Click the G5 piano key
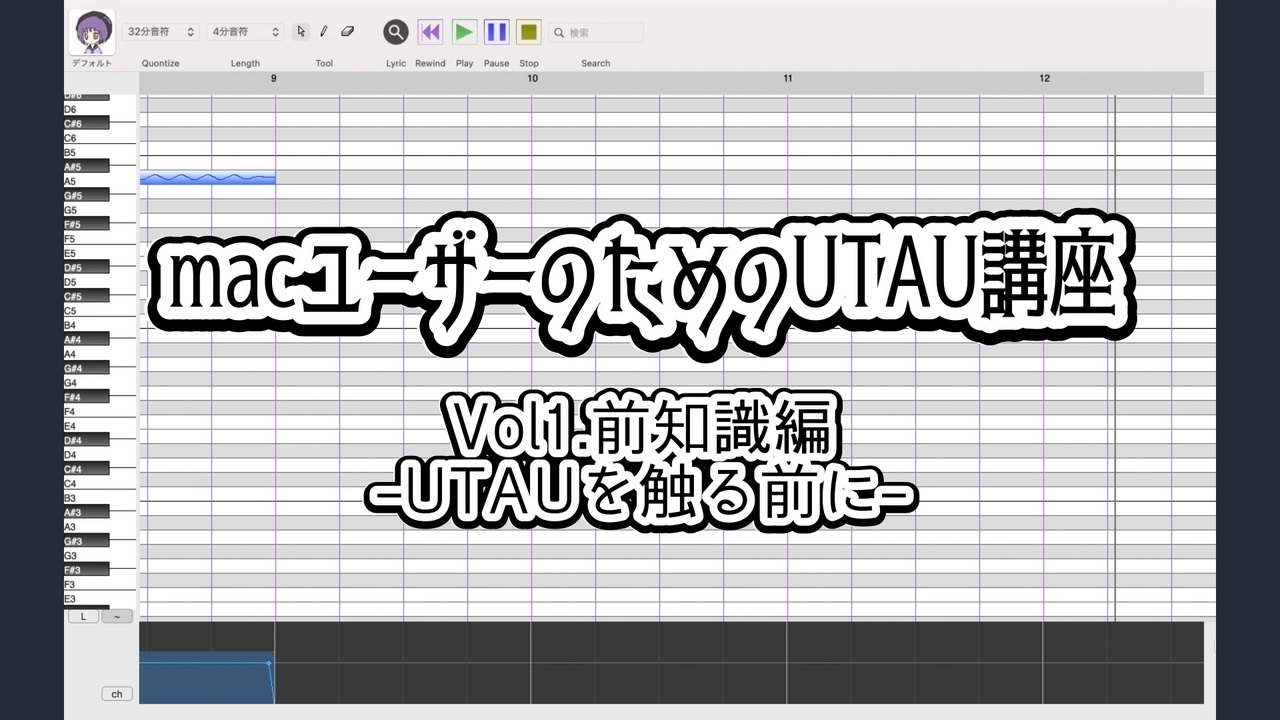The image size is (1280, 720). click(100, 211)
